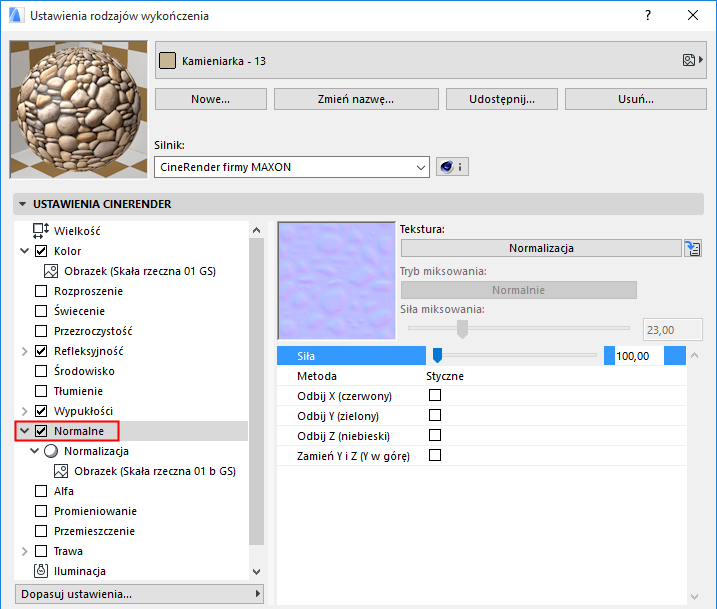Click the texture load icon beside Normalizacja

[692, 248]
